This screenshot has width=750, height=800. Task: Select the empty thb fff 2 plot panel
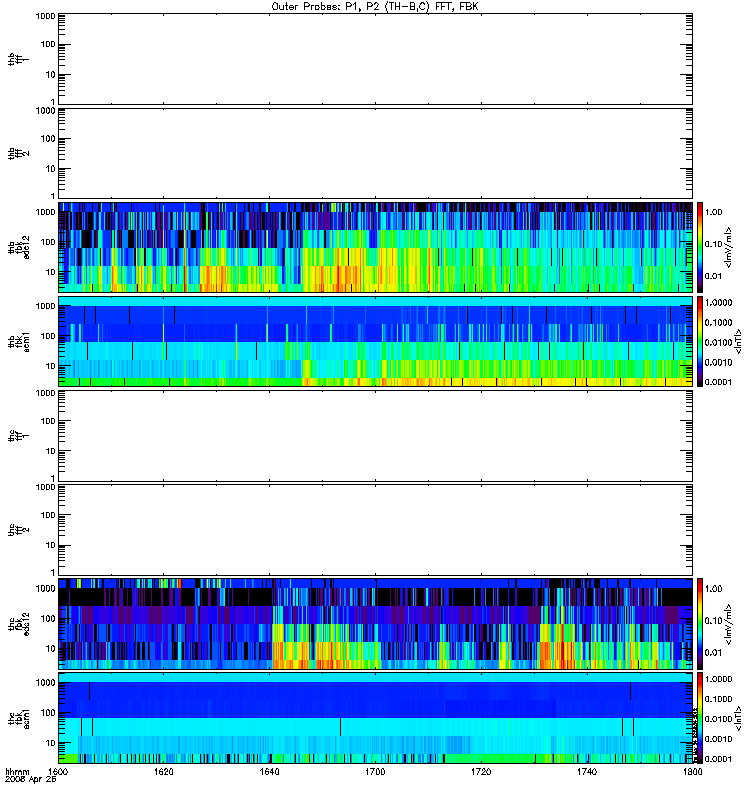tap(375, 153)
